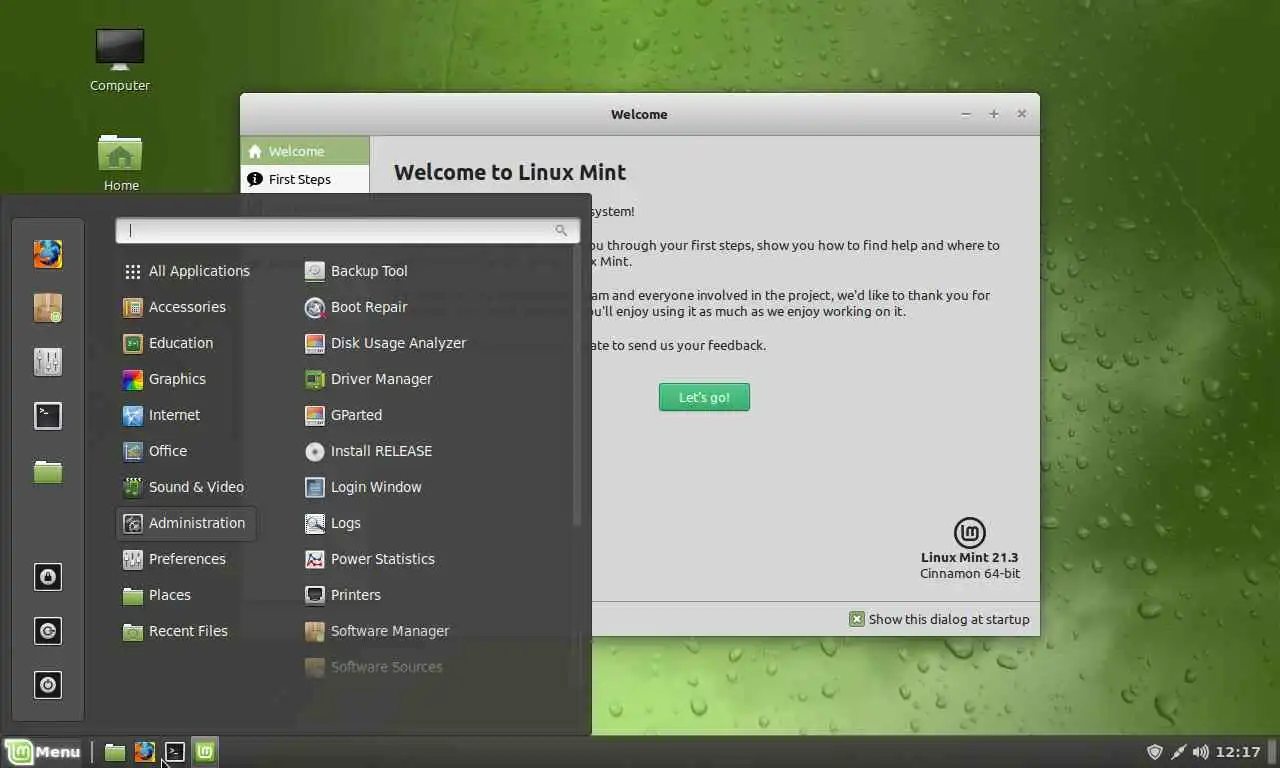Open Files folder icon in menu sidebar
The height and width of the screenshot is (768, 1280).
pos(48,470)
